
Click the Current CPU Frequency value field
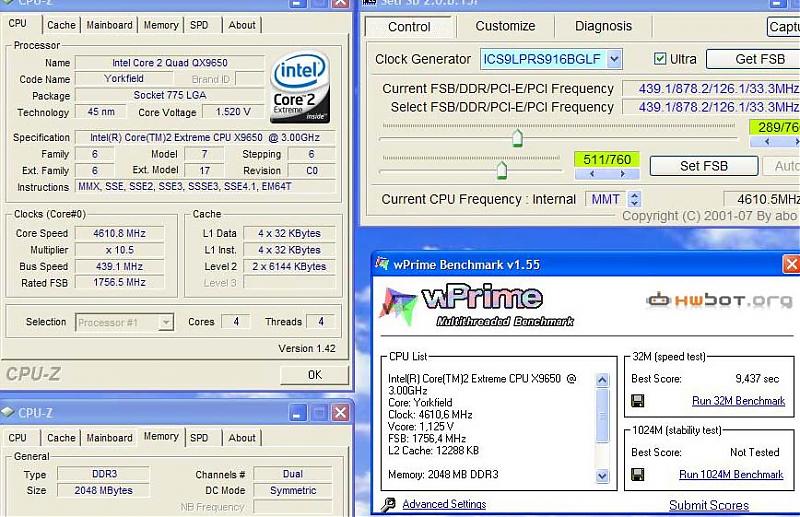[x=762, y=199]
